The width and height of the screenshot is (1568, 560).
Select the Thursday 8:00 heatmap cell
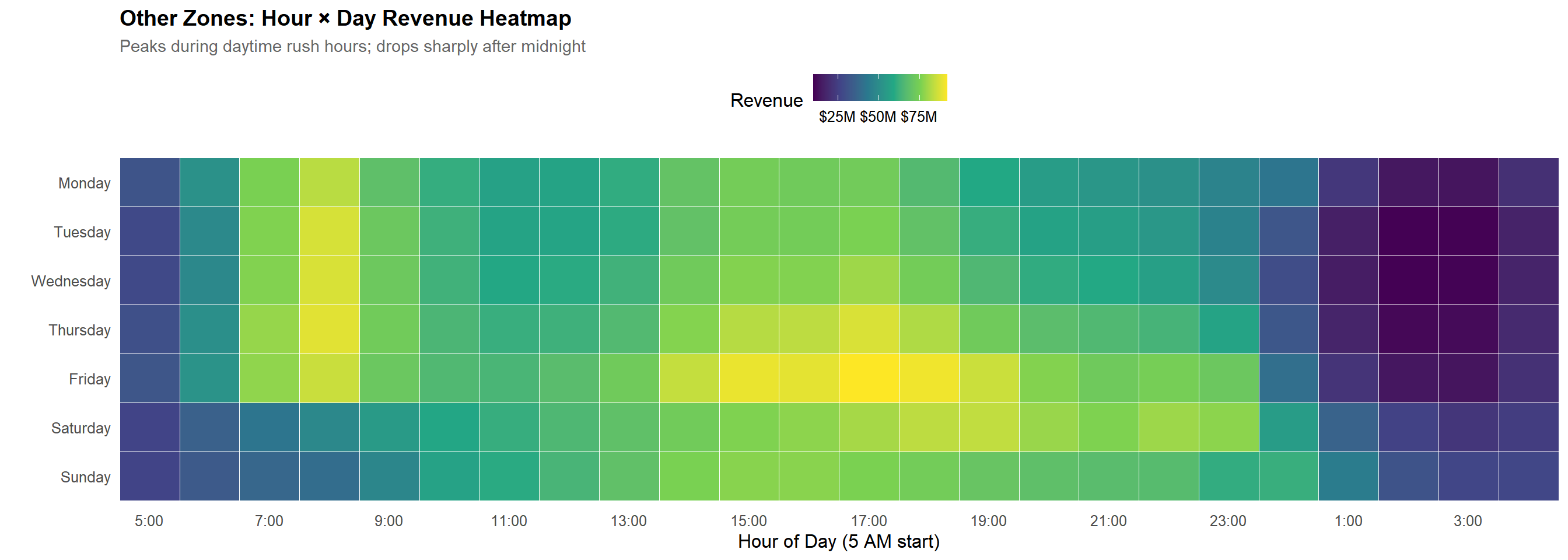pyautogui.click(x=330, y=330)
